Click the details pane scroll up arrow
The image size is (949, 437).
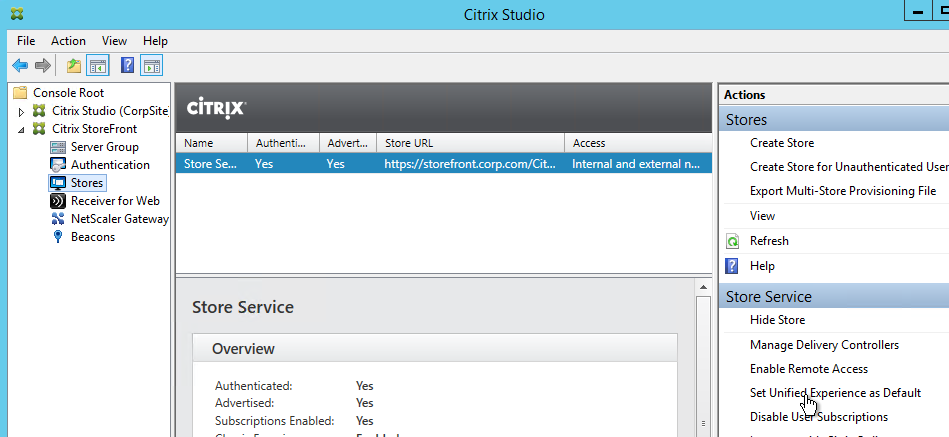(x=703, y=287)
